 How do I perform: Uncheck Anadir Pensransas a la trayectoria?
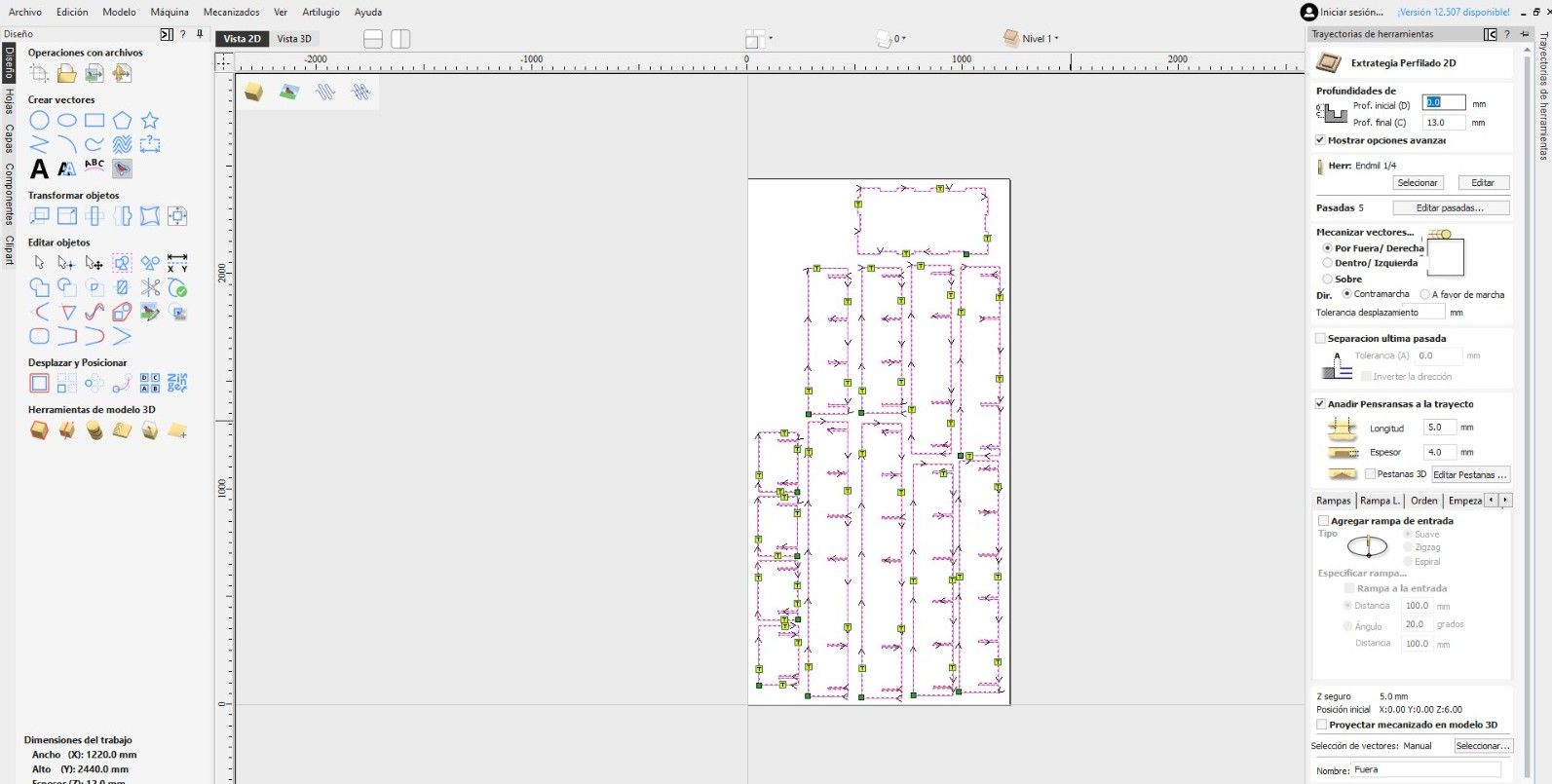pos(1320,403)
